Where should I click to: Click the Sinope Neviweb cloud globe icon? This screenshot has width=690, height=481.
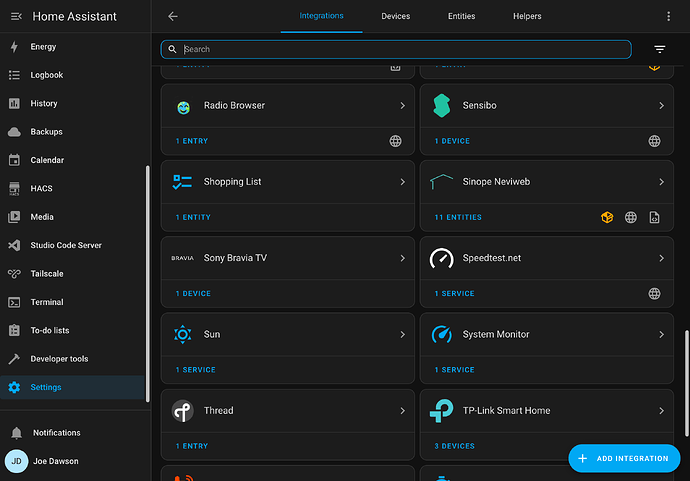pyautogui.click(x=631, y=217)
